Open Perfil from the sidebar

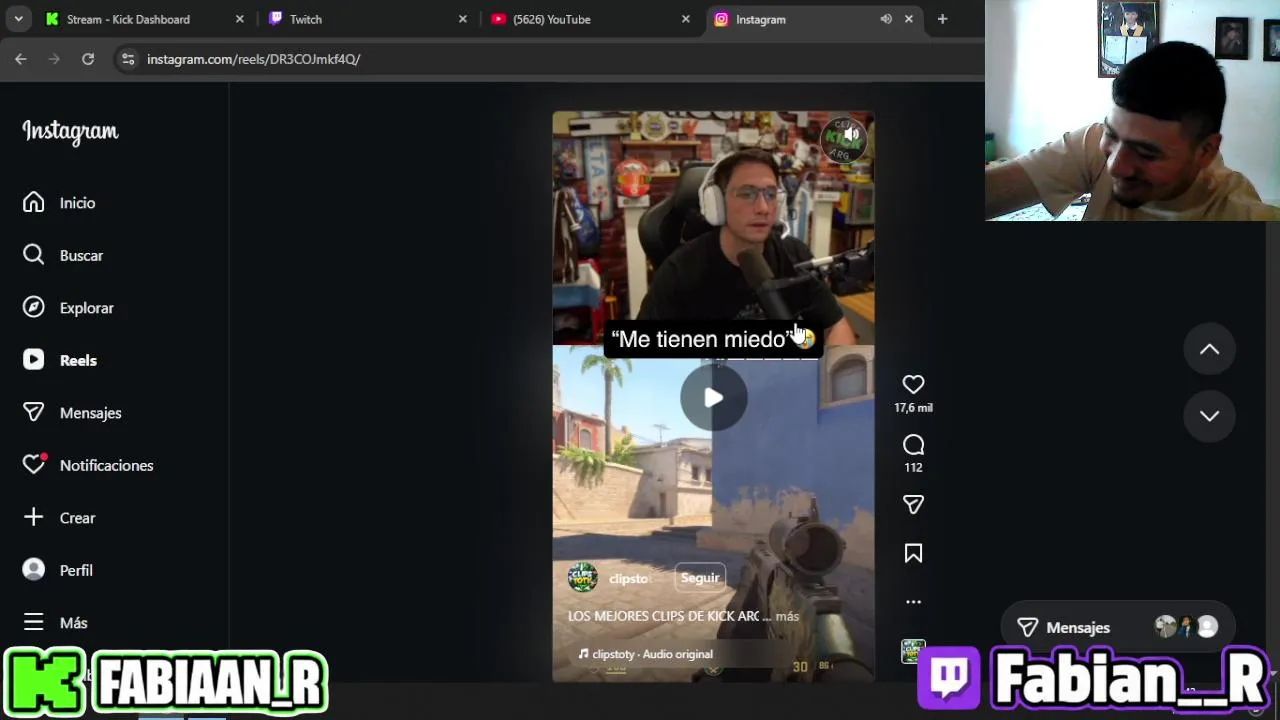(58, 570)
